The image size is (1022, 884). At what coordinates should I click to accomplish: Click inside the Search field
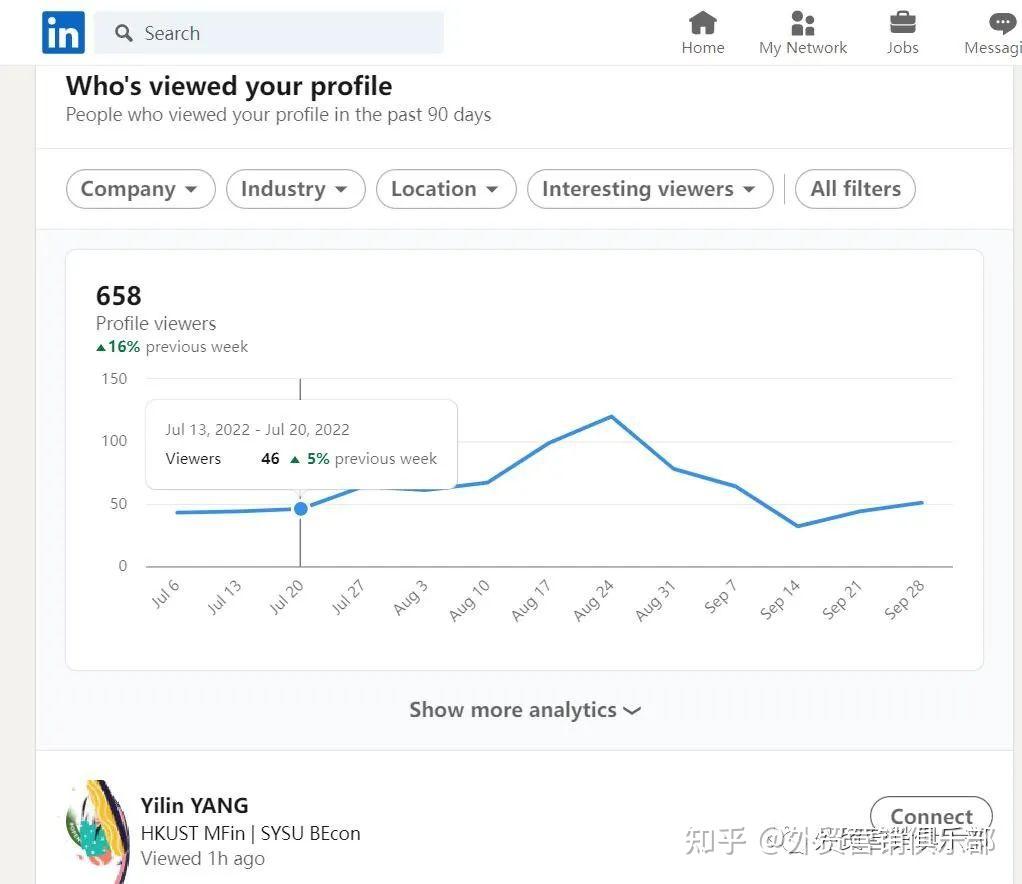(x=270, y=33)
